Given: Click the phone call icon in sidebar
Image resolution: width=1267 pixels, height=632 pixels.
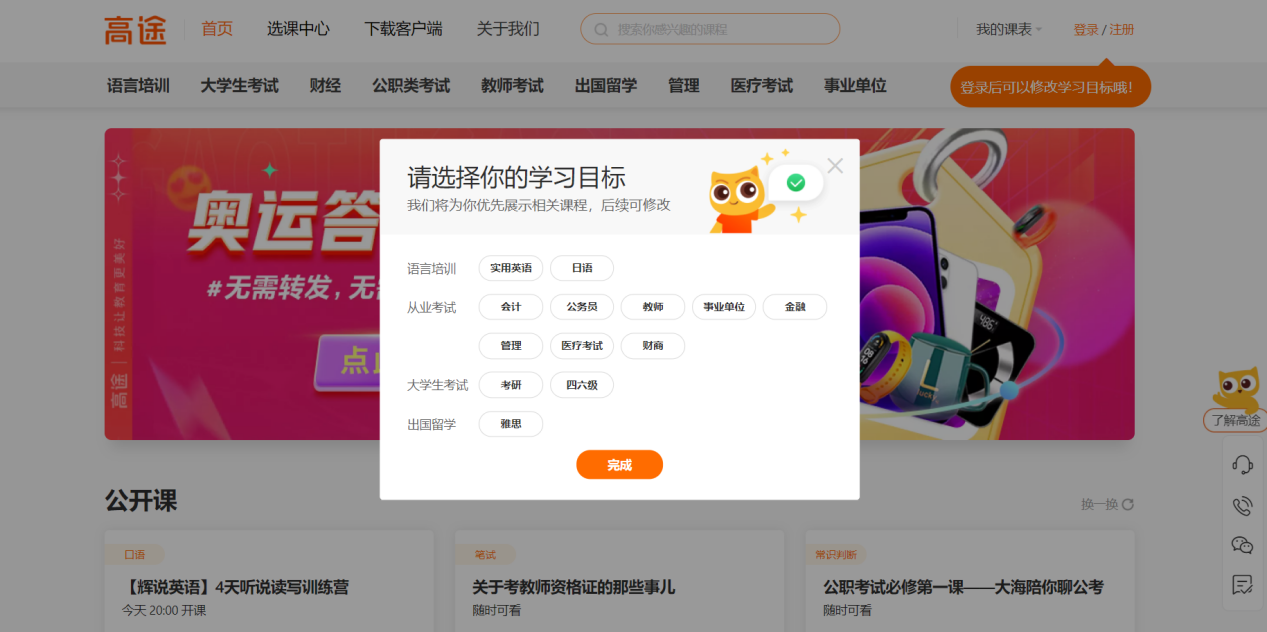Looking at the screenshot, I should (1242, 505).
